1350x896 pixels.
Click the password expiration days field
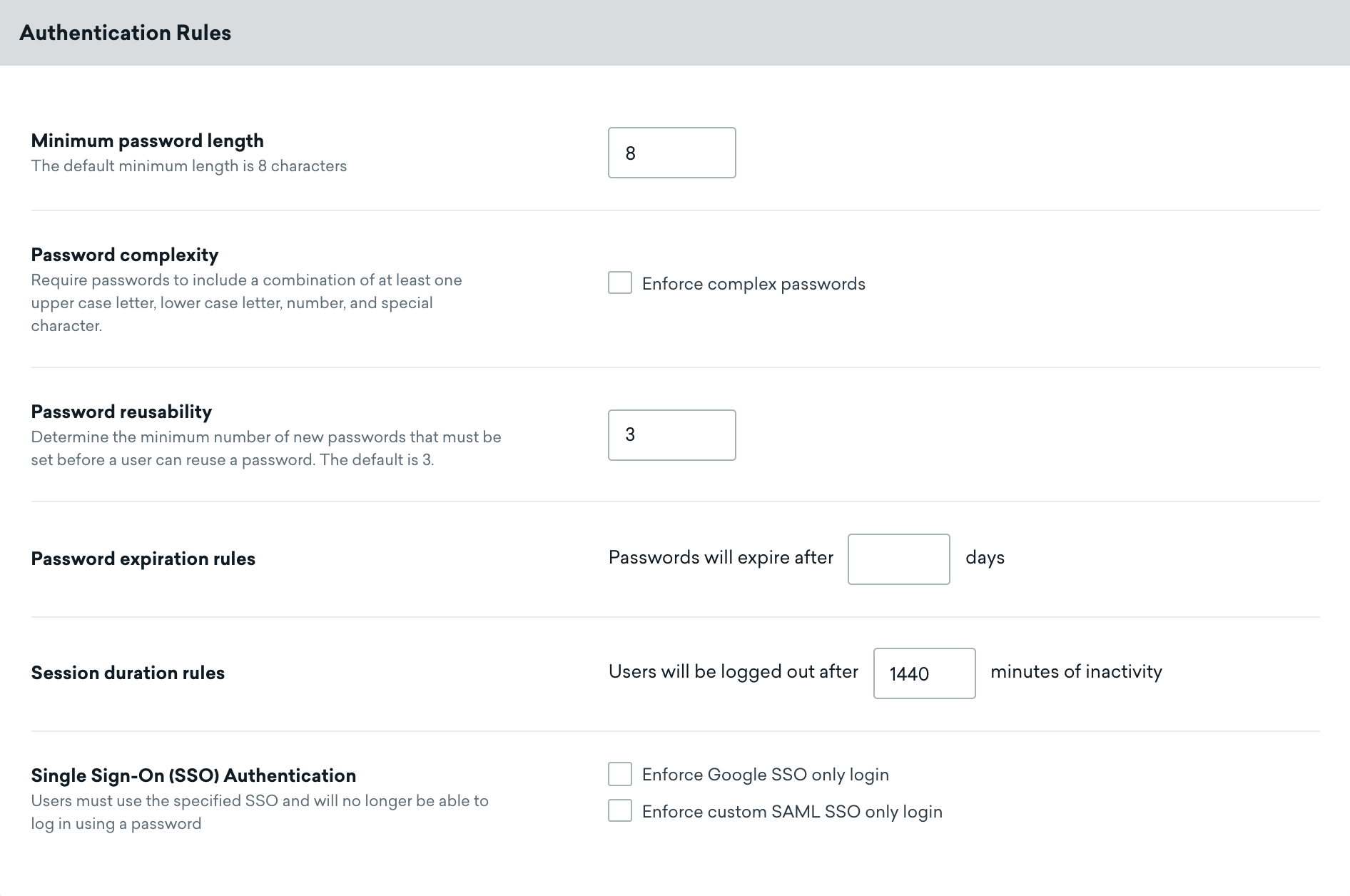pyautogui.click(x=898, y=559)
